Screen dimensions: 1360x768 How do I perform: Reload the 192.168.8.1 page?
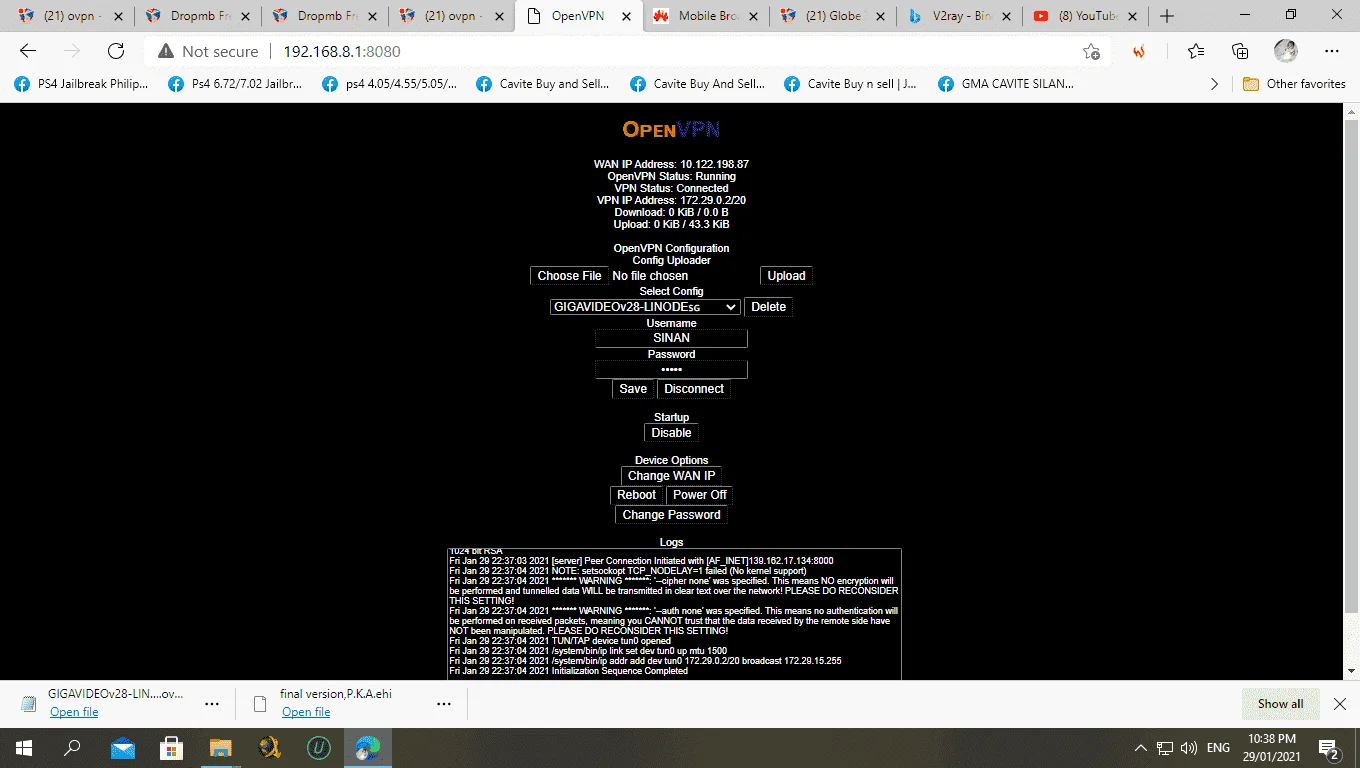(116, 52)
